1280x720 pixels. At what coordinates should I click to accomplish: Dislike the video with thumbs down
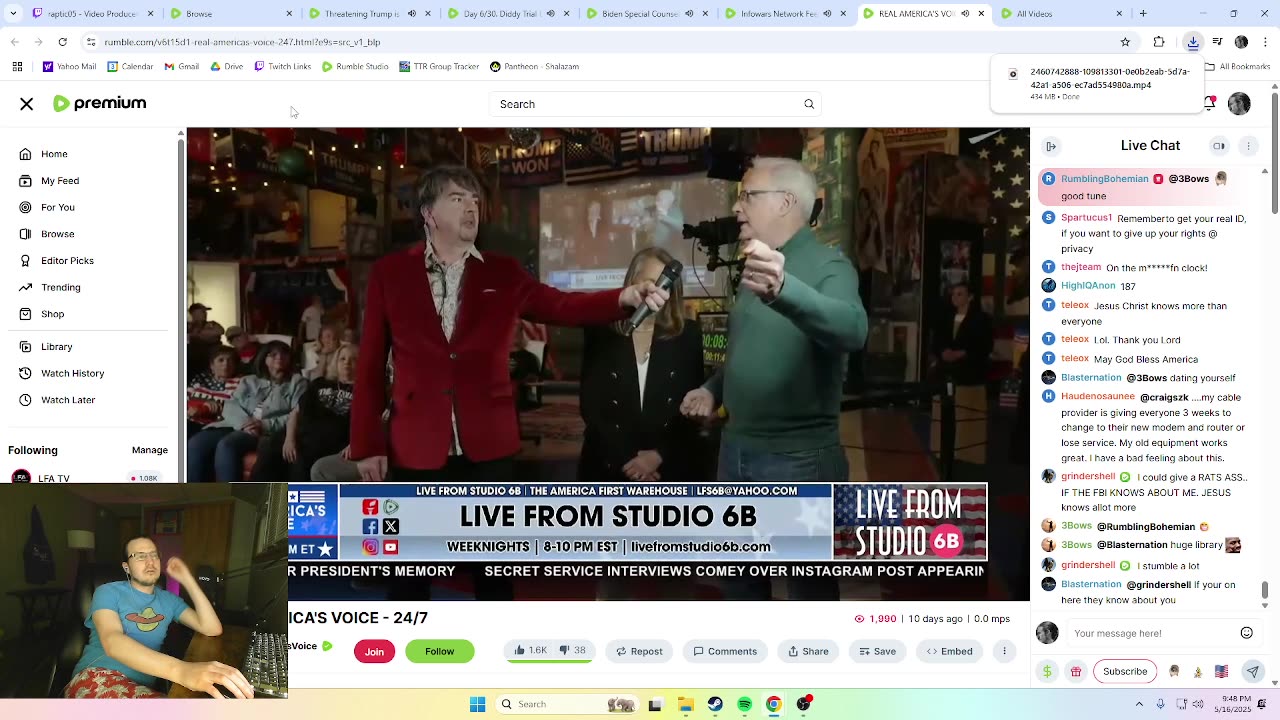pos(572,651)
